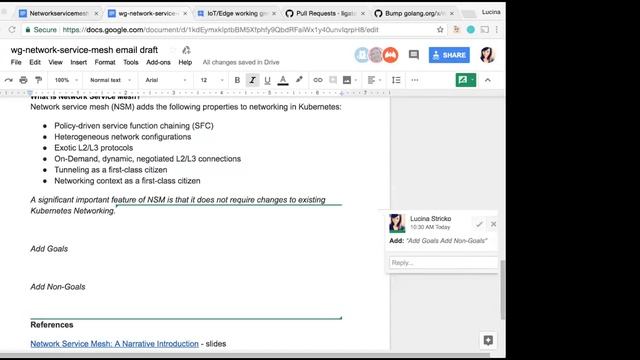Insert a link with the chain icon

pos(318,80)
